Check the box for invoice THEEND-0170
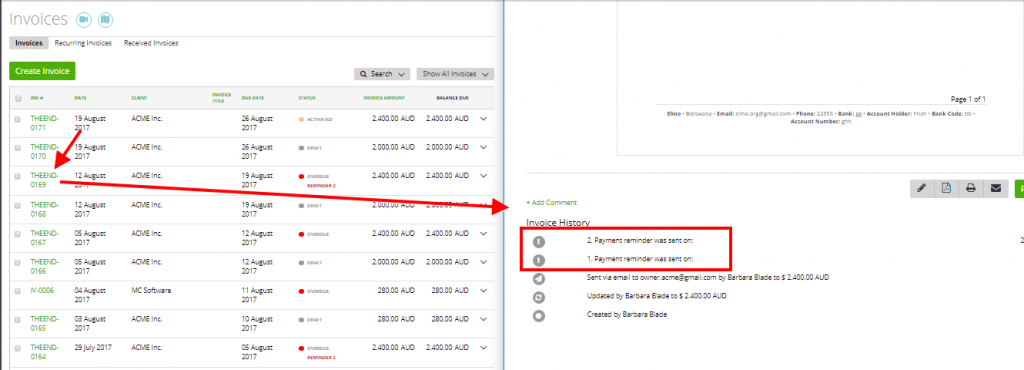Image resolution: width=1024 pixels, height=370 pixels. tap(18, 147)
